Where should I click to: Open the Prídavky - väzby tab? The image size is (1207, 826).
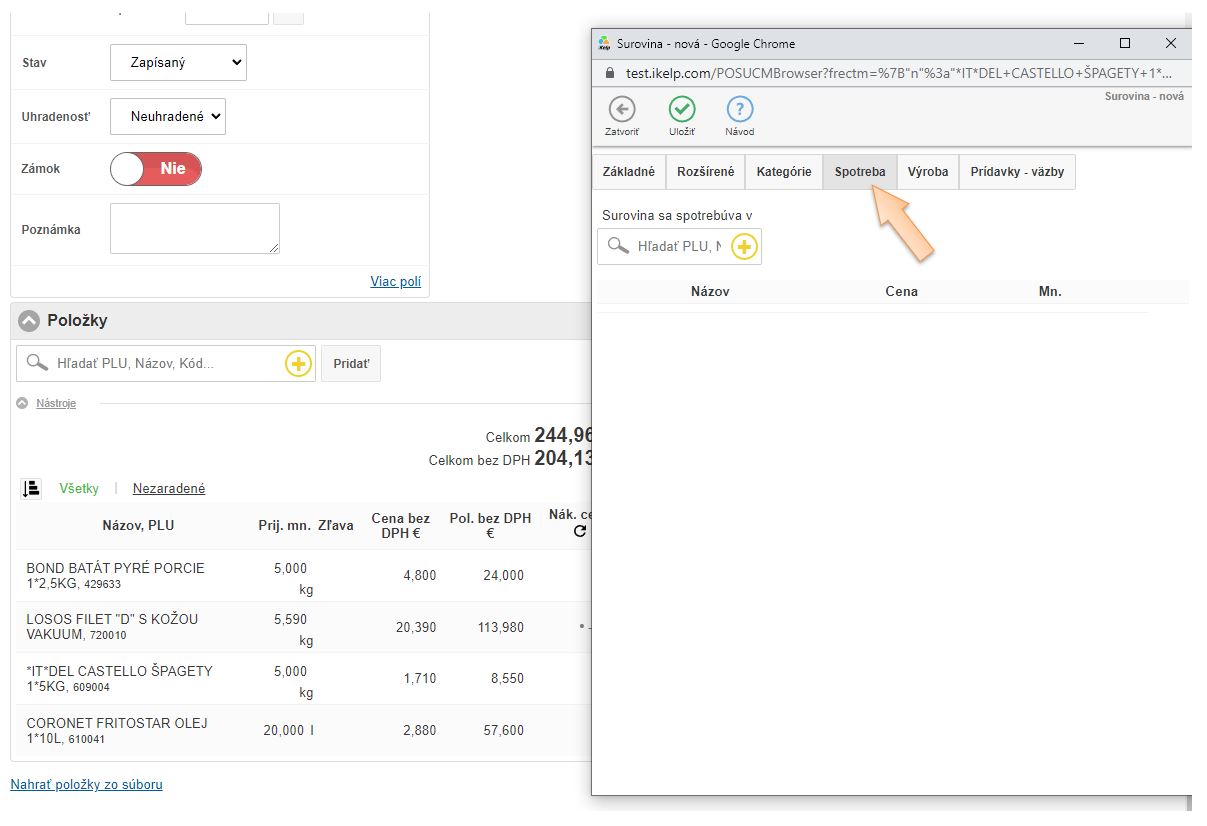(x=1016, y=172)
